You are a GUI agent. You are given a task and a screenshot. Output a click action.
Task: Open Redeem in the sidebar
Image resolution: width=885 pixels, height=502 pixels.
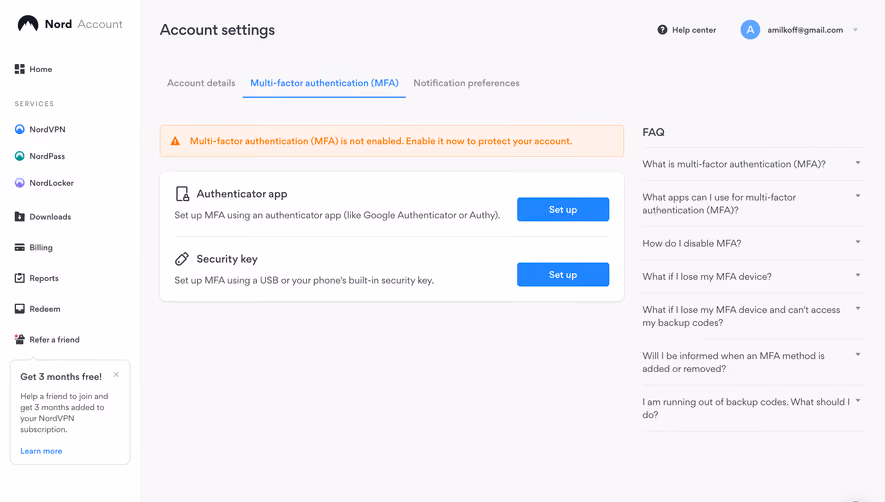pos(45,309)
